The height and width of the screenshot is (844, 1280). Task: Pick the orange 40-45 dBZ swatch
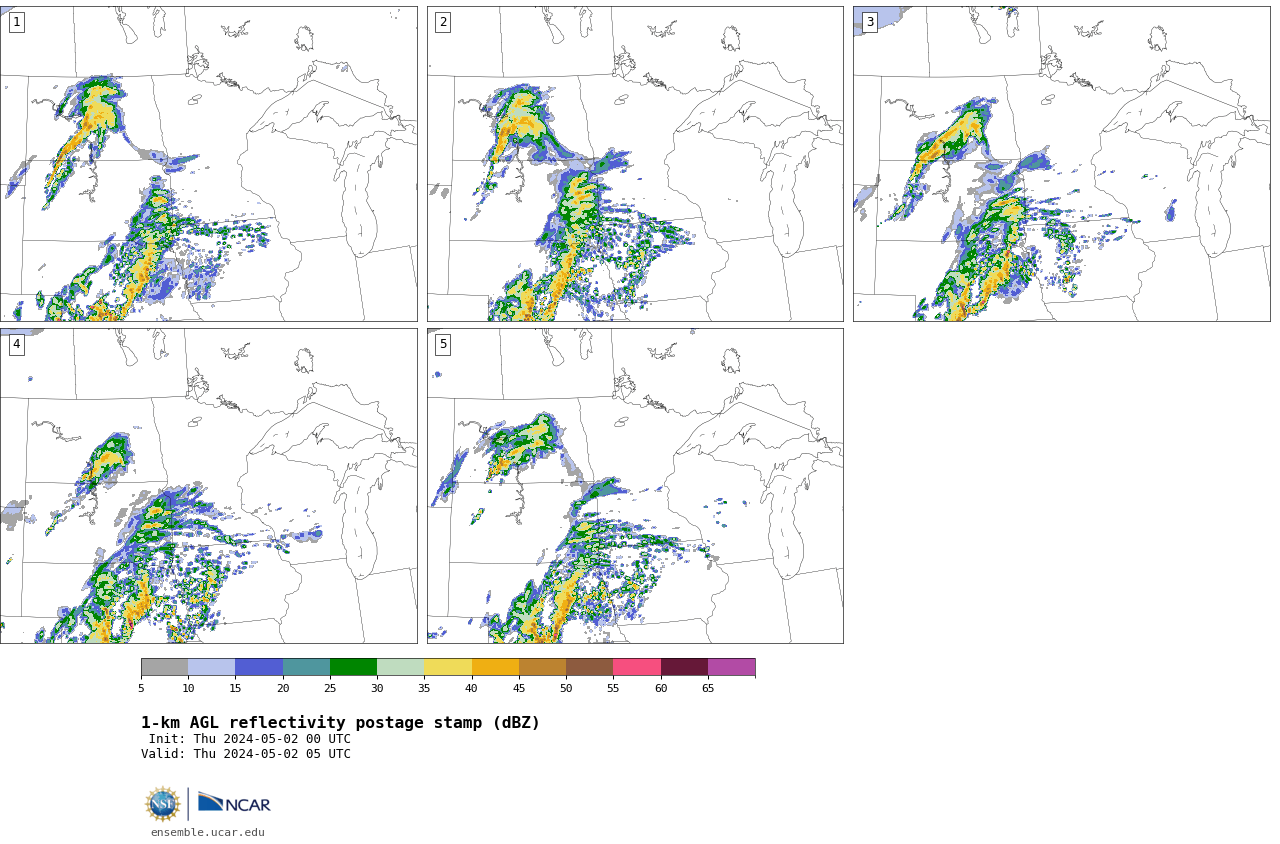495,667
